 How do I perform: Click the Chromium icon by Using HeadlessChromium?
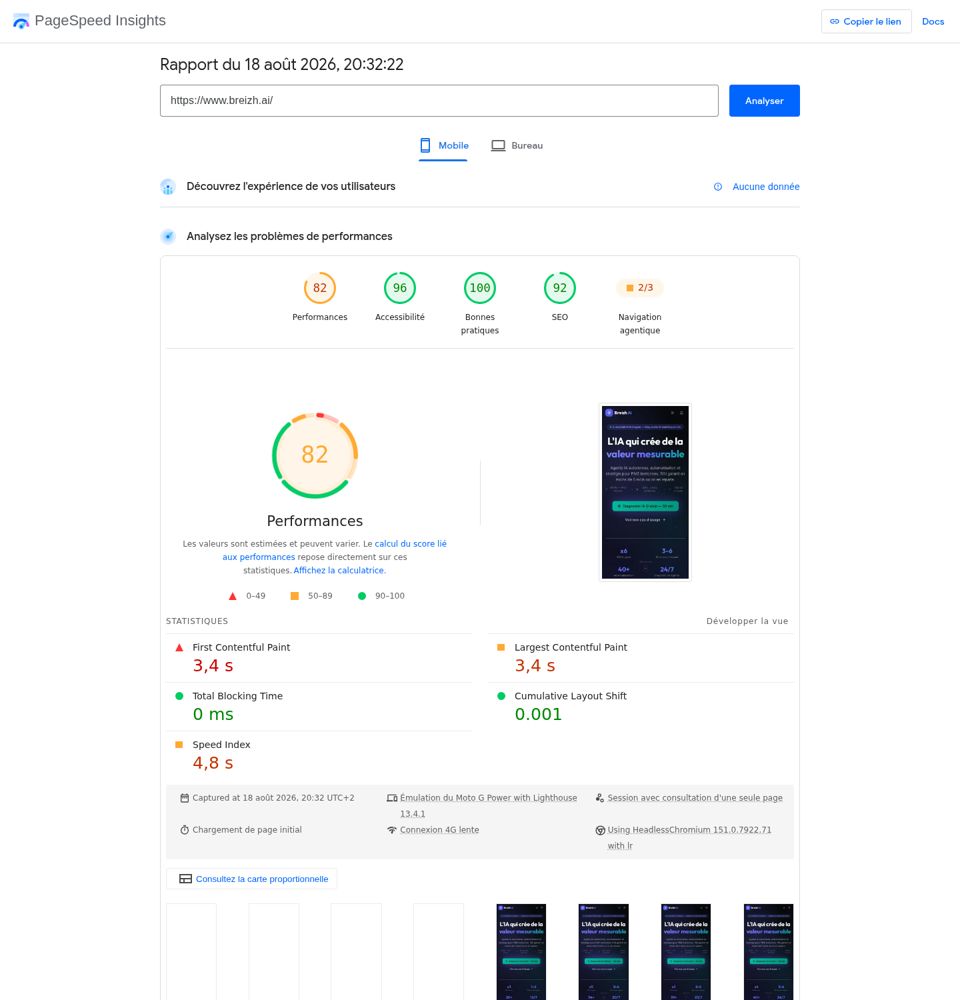pyautogui.click(x=600, y=830)
